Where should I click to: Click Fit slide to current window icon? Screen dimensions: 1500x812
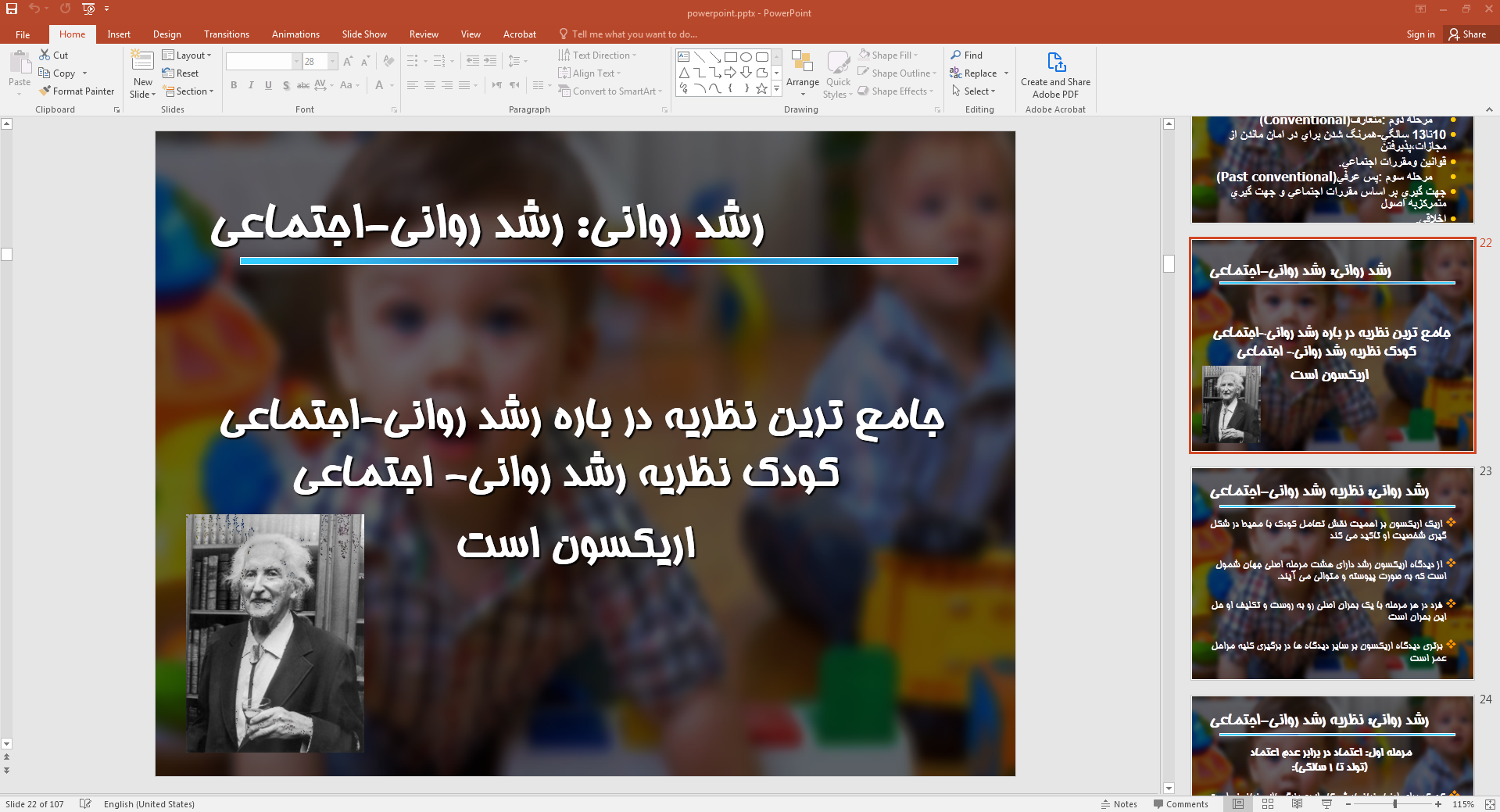click(1490, 803)
